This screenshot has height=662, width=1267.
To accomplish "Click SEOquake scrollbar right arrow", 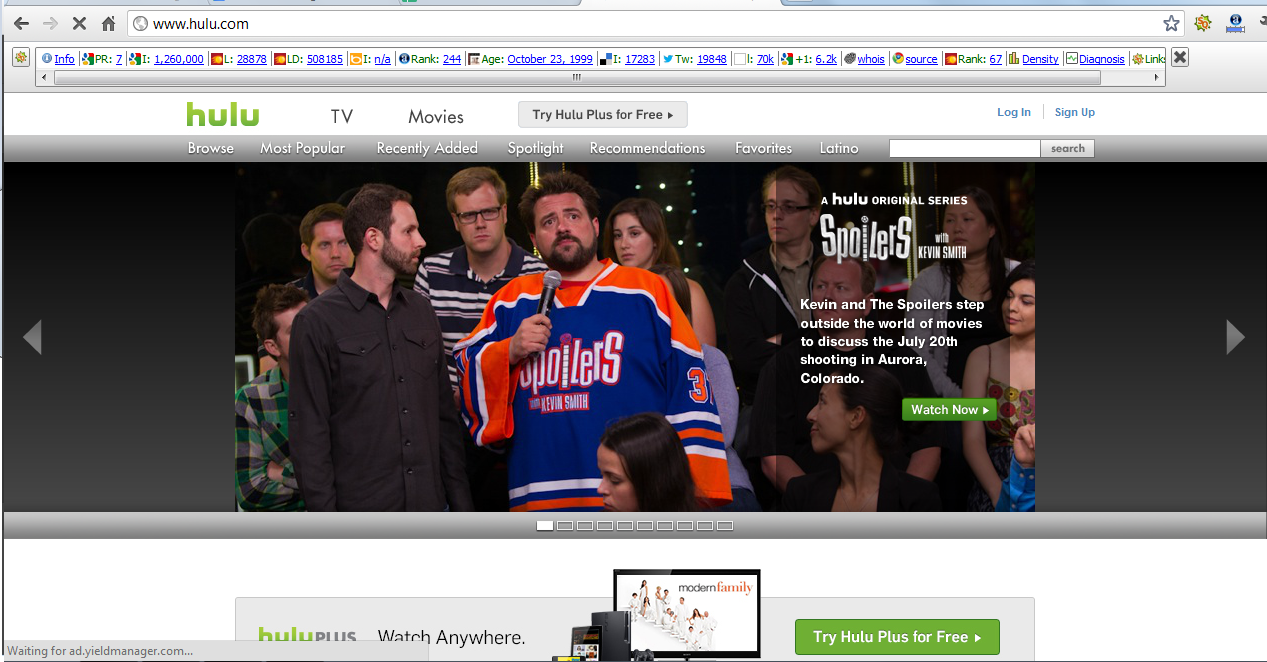I will point(1158,77).
